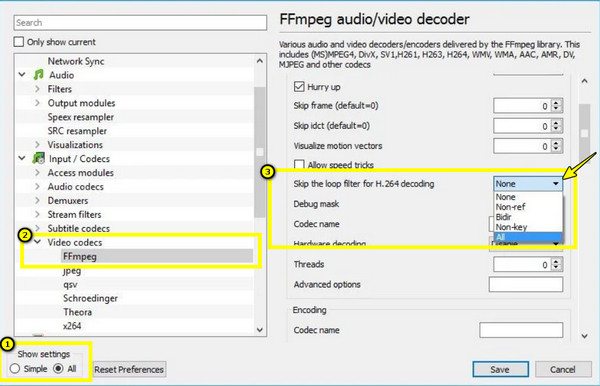The width and height of the screenshot is (600, 386).
Task: Expand the Audio codecs tree node
Action: pyautogui.click(x=38, y=186)
